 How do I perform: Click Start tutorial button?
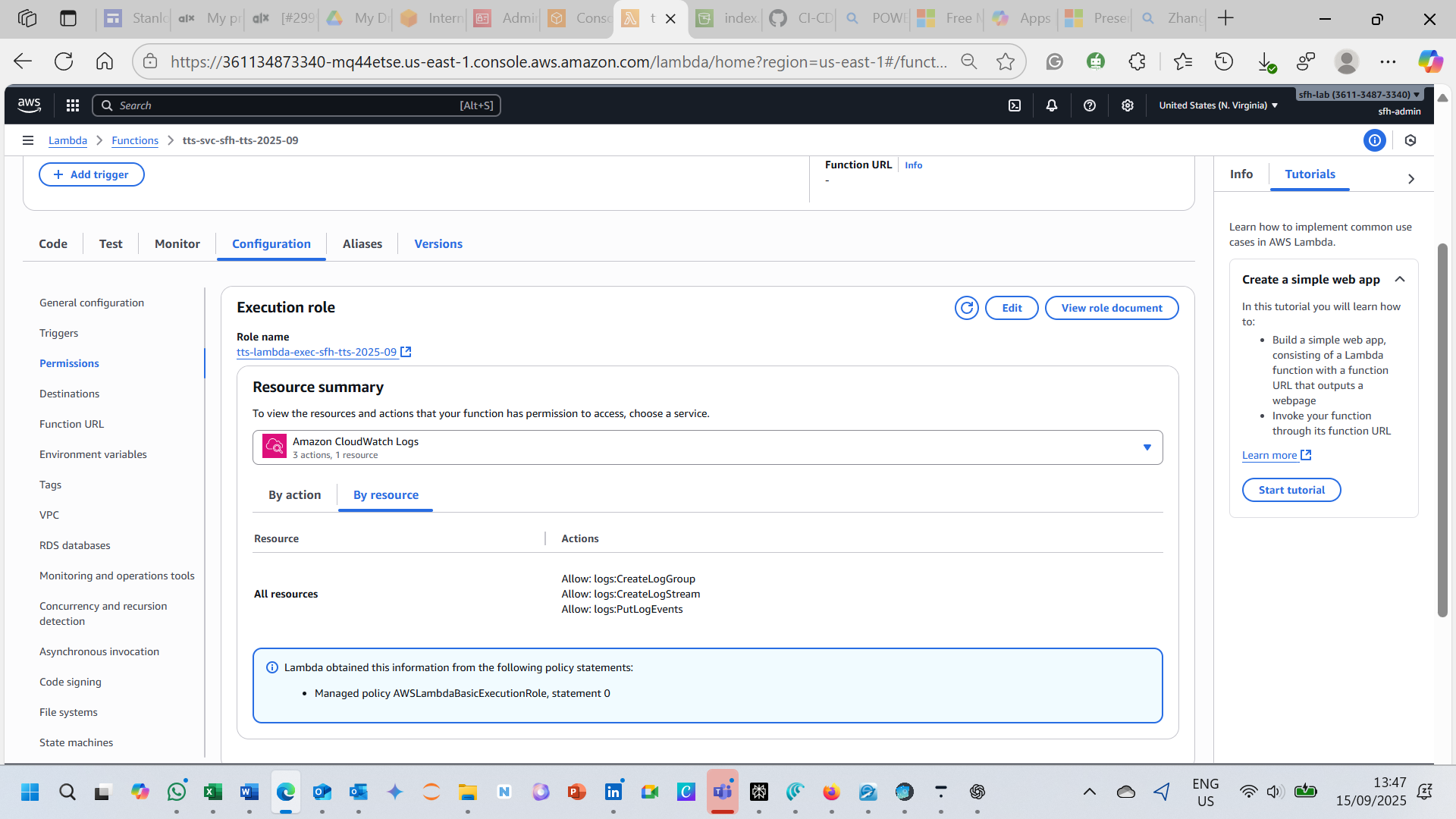(x=1291, y=490)
